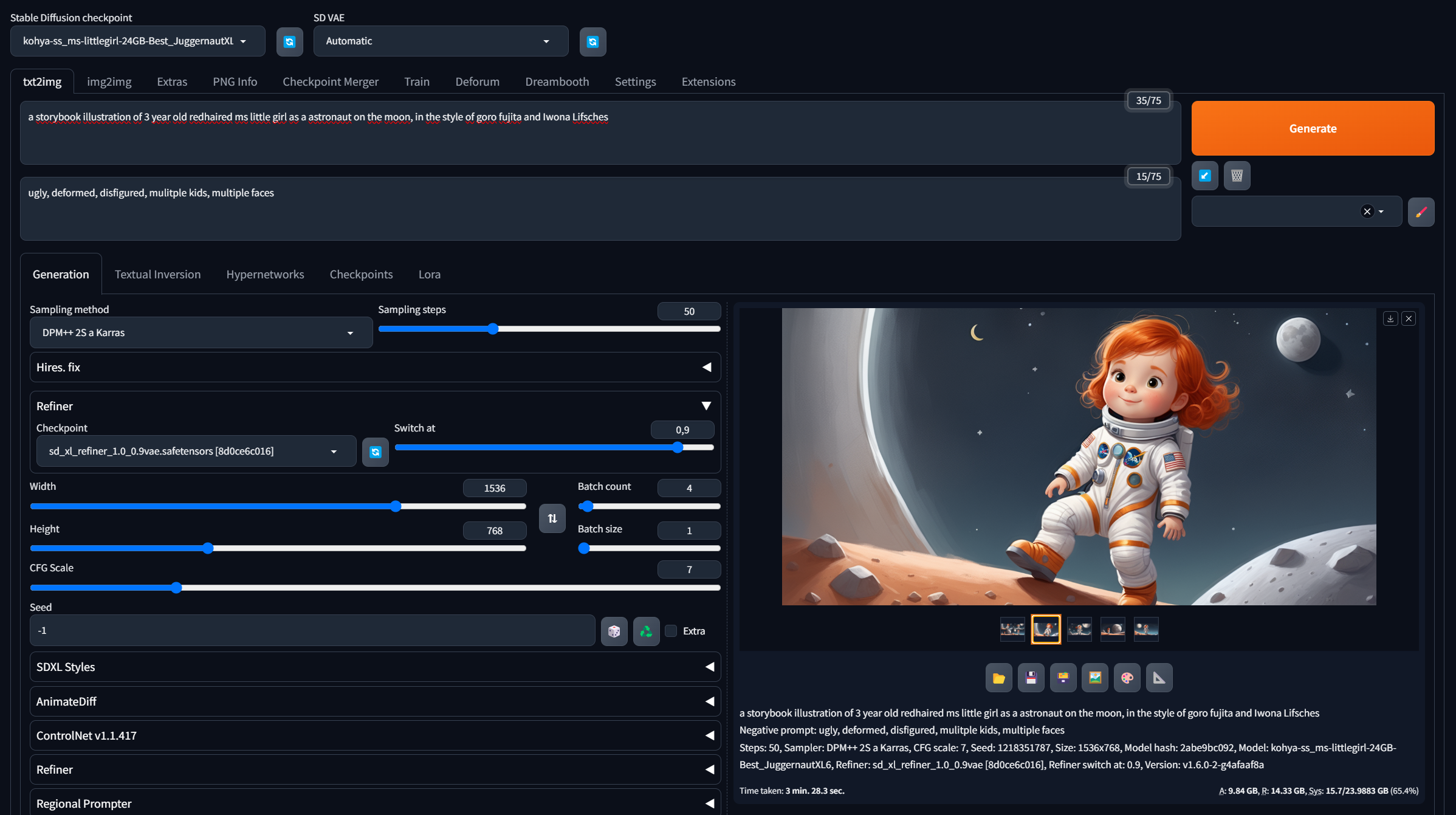The image size is (1456, 815).
Task: Click the swap width and height button
Action: tap(552, 518)
